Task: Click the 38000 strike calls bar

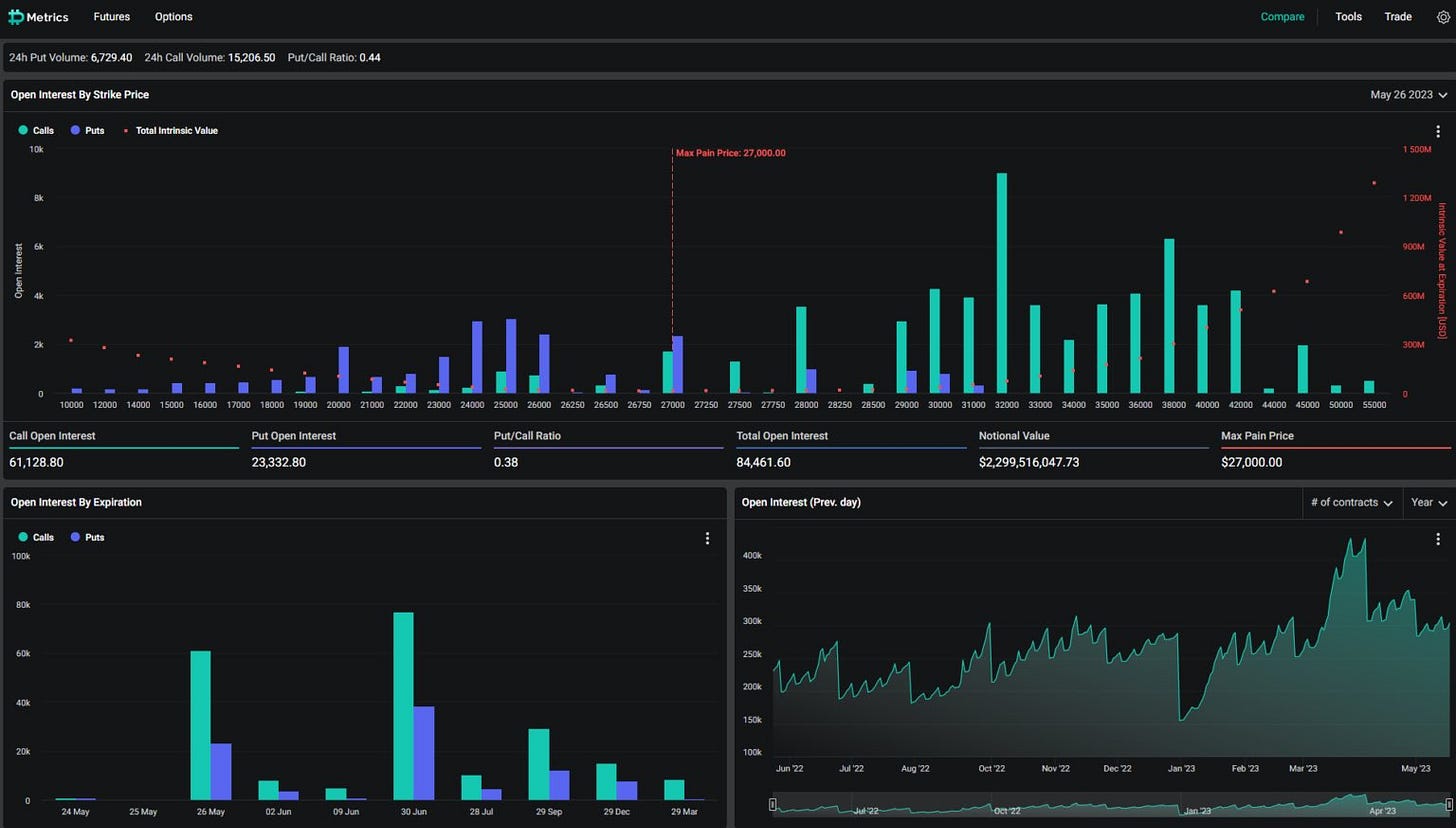Action: click(1169, 316)
